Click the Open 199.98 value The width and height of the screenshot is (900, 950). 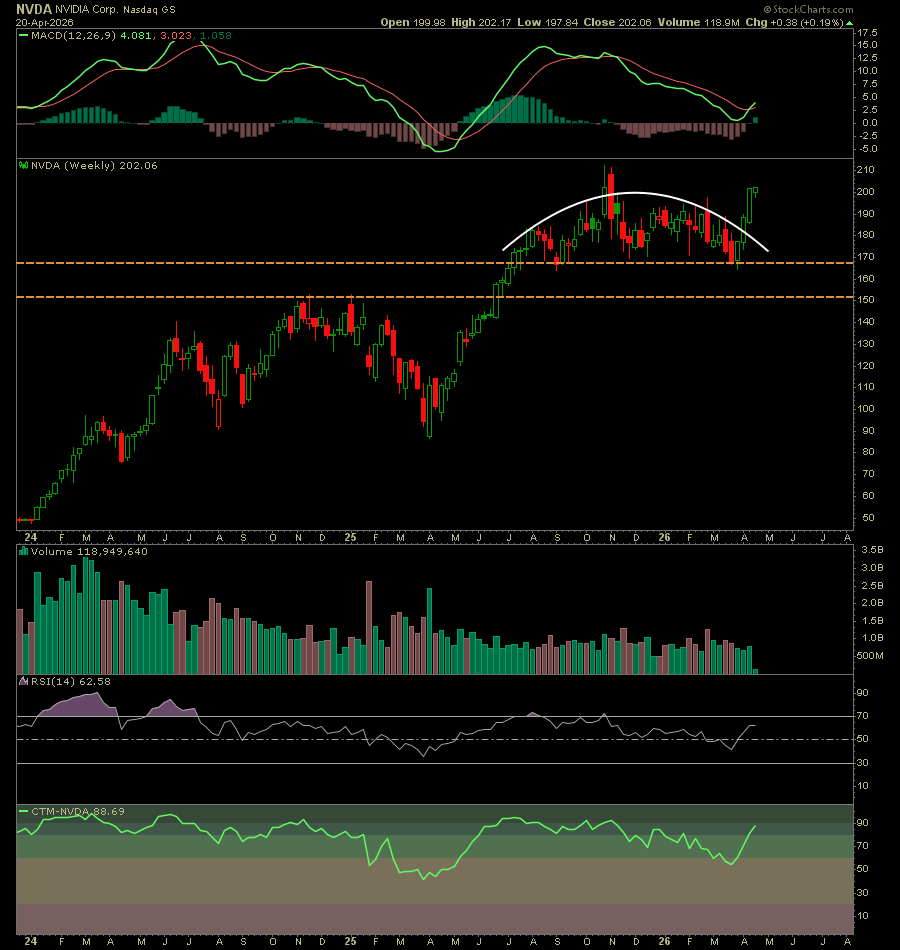413,22
